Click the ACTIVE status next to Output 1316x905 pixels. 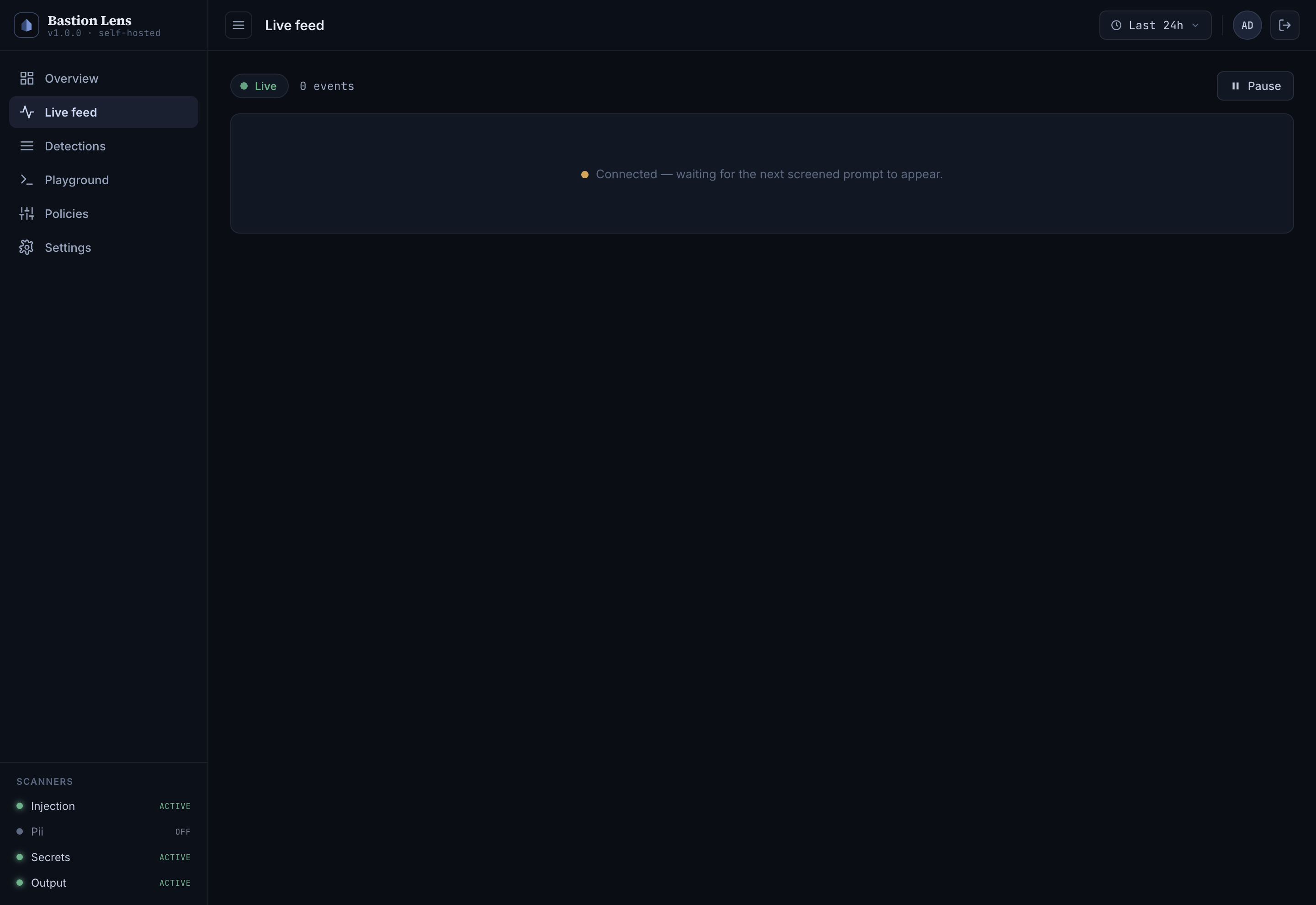point(175,884)
